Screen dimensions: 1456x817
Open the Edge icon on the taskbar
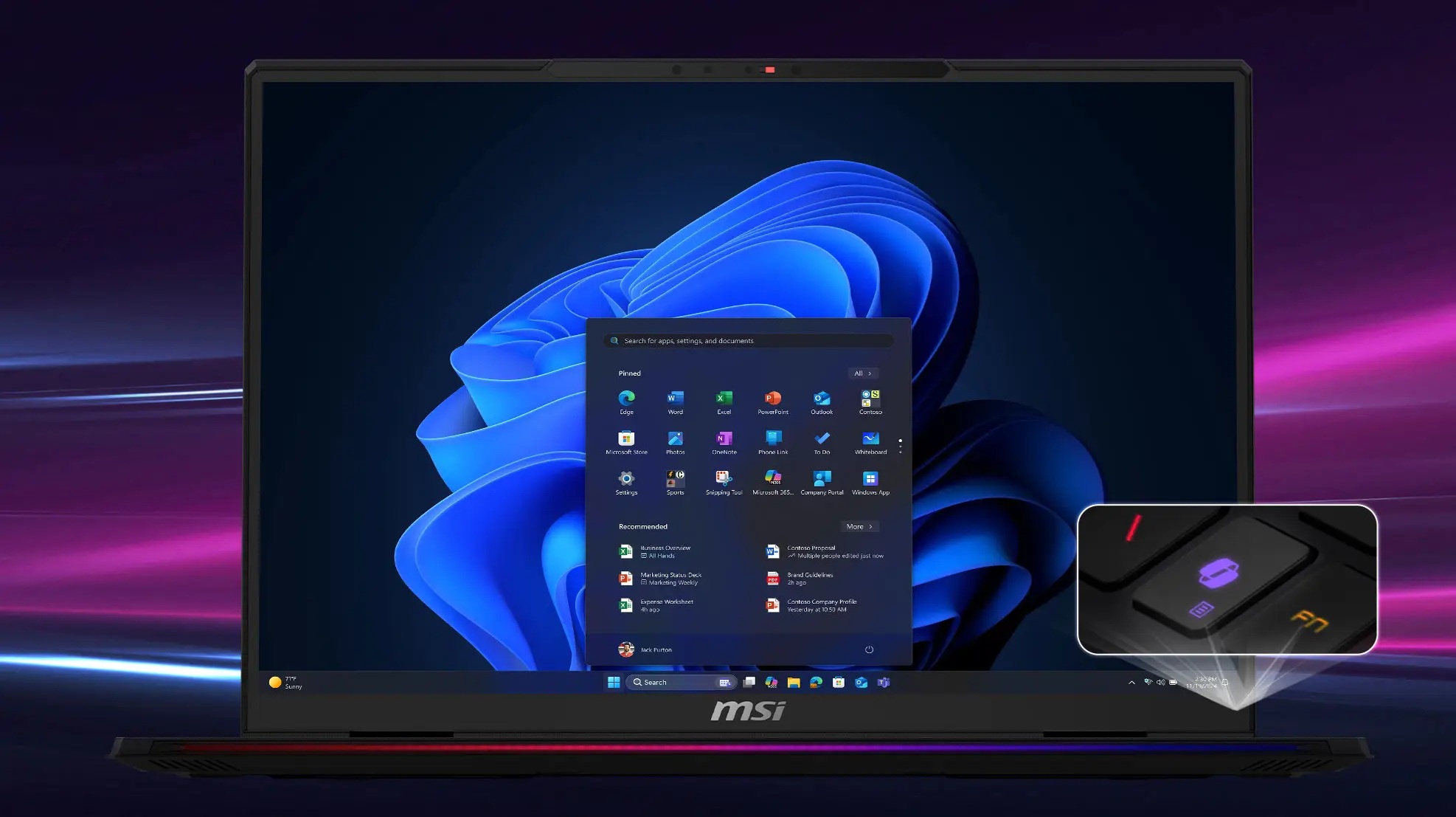coord(816,683)
